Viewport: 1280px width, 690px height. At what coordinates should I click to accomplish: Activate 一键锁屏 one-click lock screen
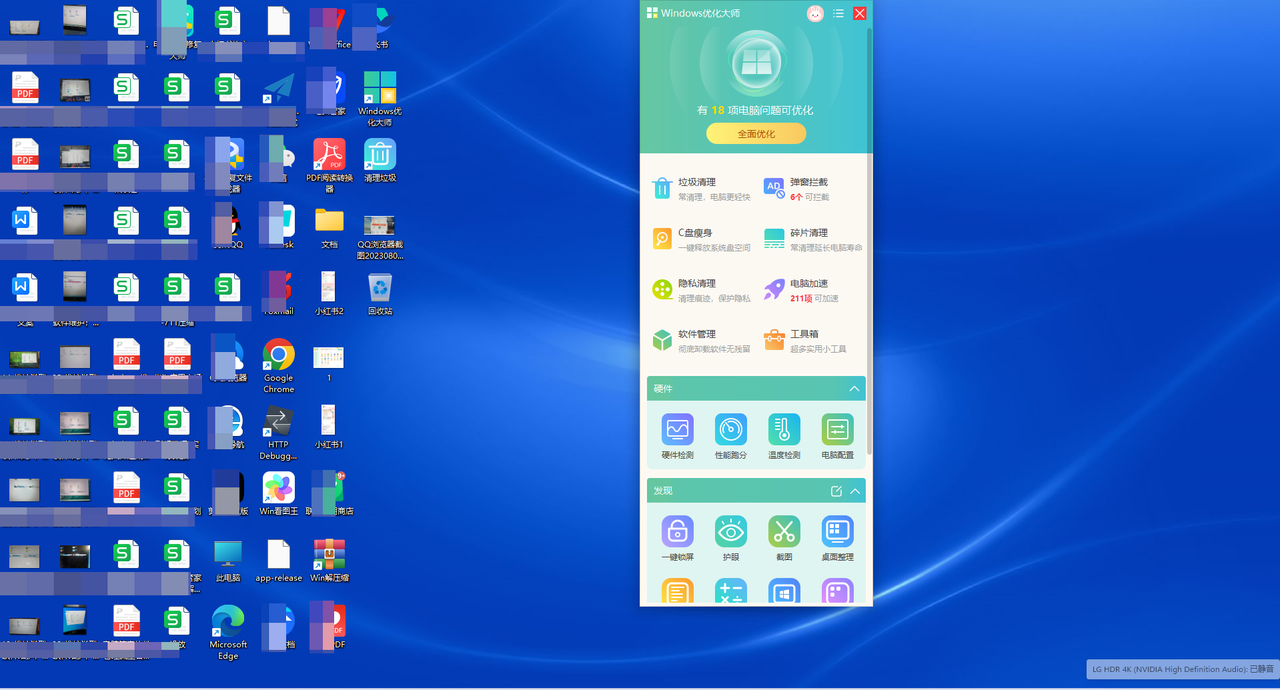[677, 539]
